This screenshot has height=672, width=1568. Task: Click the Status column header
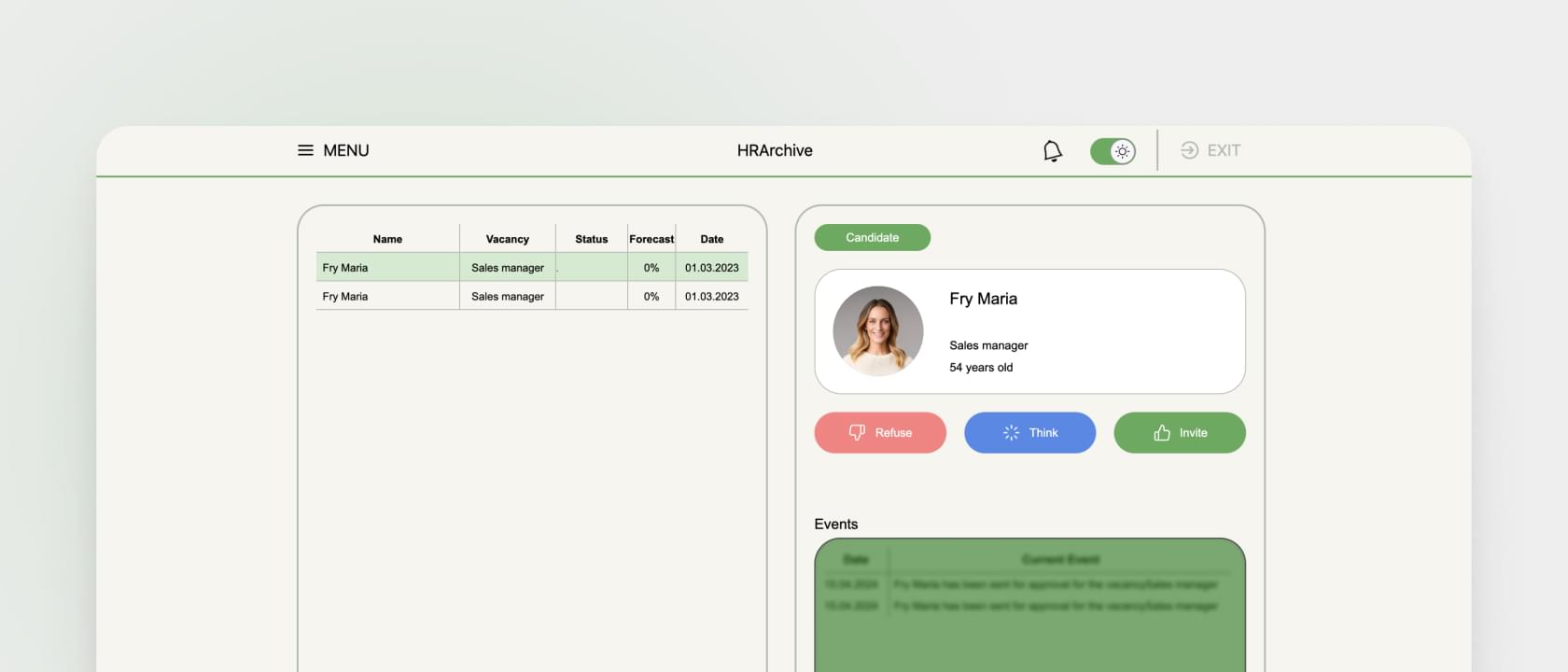591,239
